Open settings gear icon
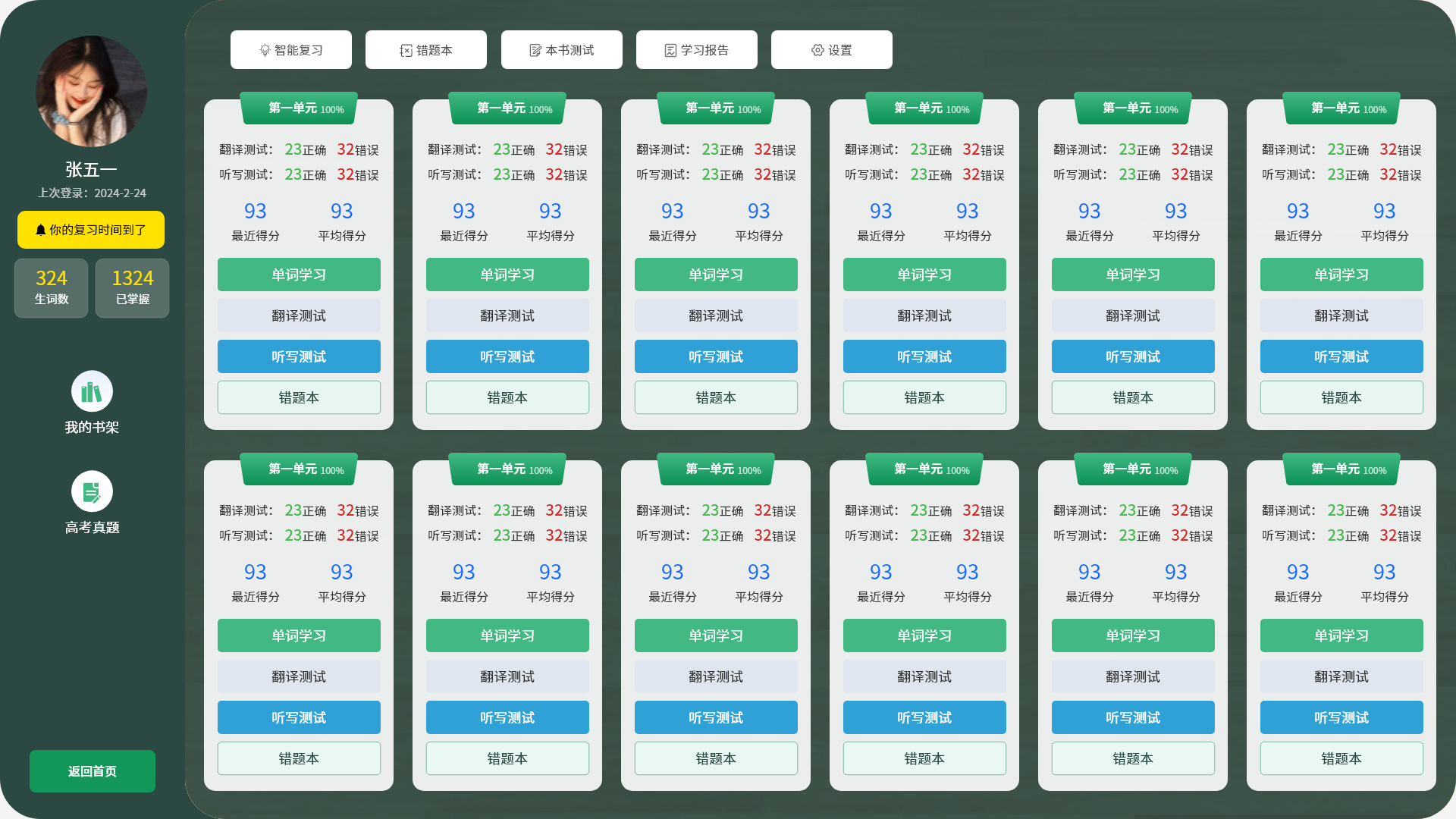 (x=817, y=50)
